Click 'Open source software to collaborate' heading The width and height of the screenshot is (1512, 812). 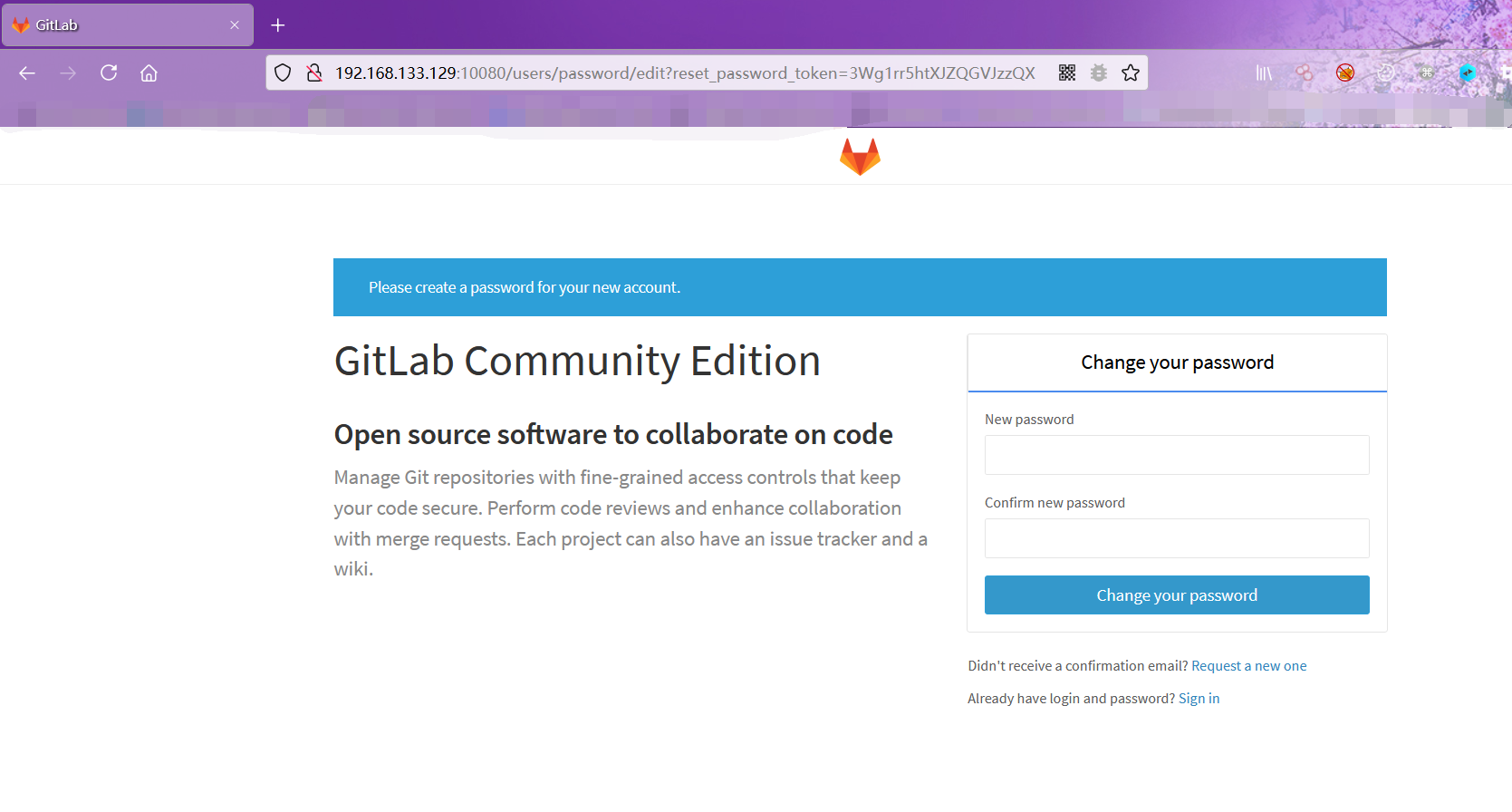tap(613, 435)
